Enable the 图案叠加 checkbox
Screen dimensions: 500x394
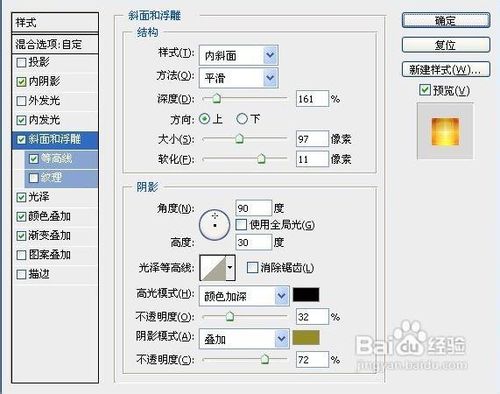click(21, 255)
